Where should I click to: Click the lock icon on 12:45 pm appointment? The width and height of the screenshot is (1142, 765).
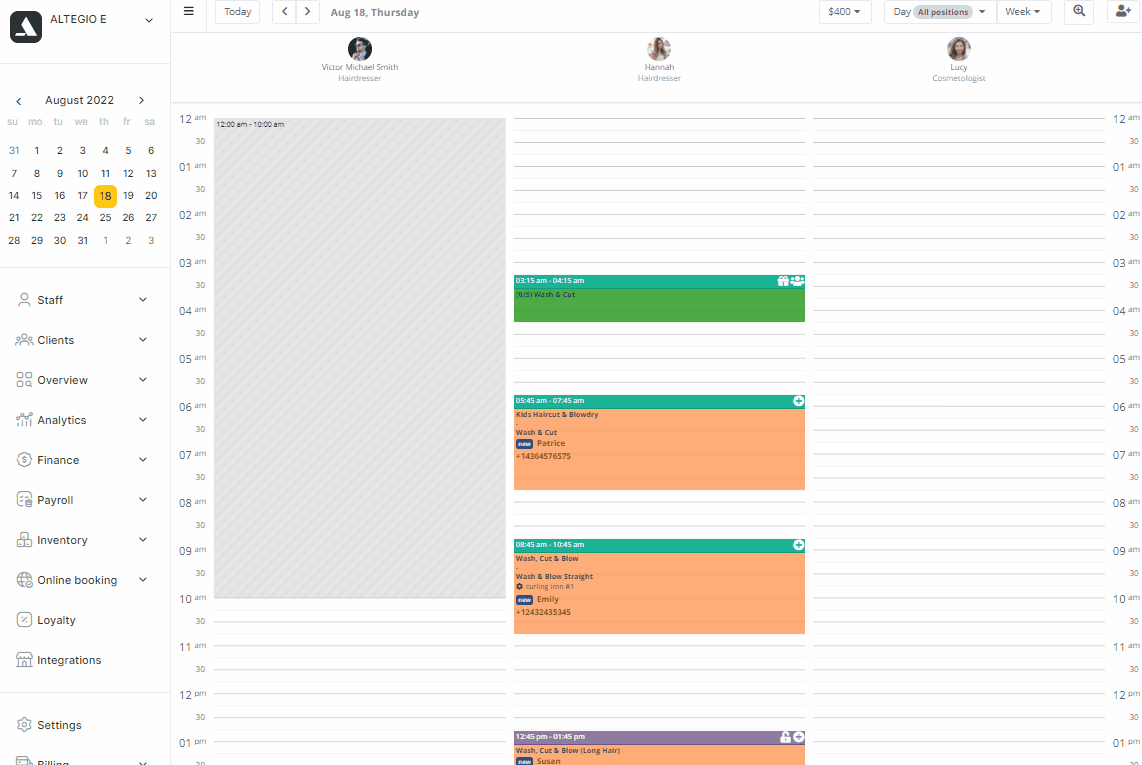pyautogui.click(x=785, y=737)
